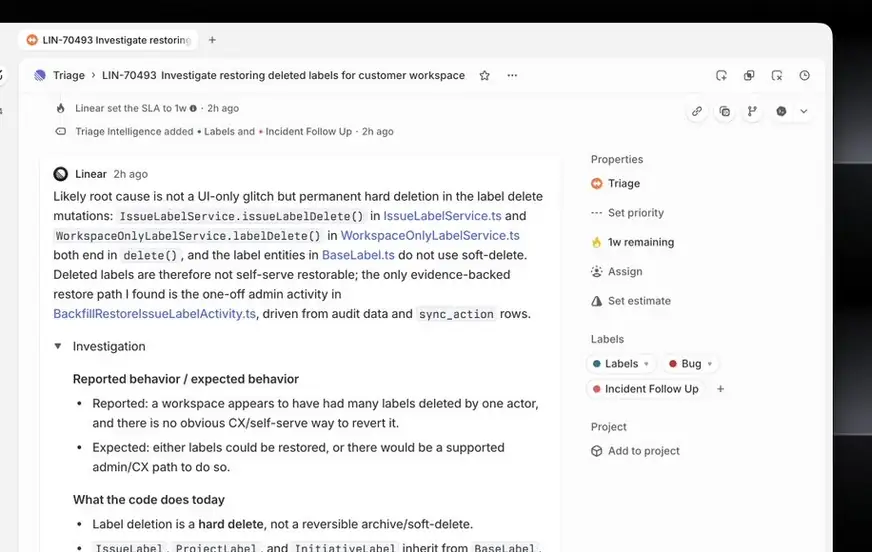Click the snooze clock icon in header
The image size is (872, 552).
pyautogui.click(x=804, y=75)
